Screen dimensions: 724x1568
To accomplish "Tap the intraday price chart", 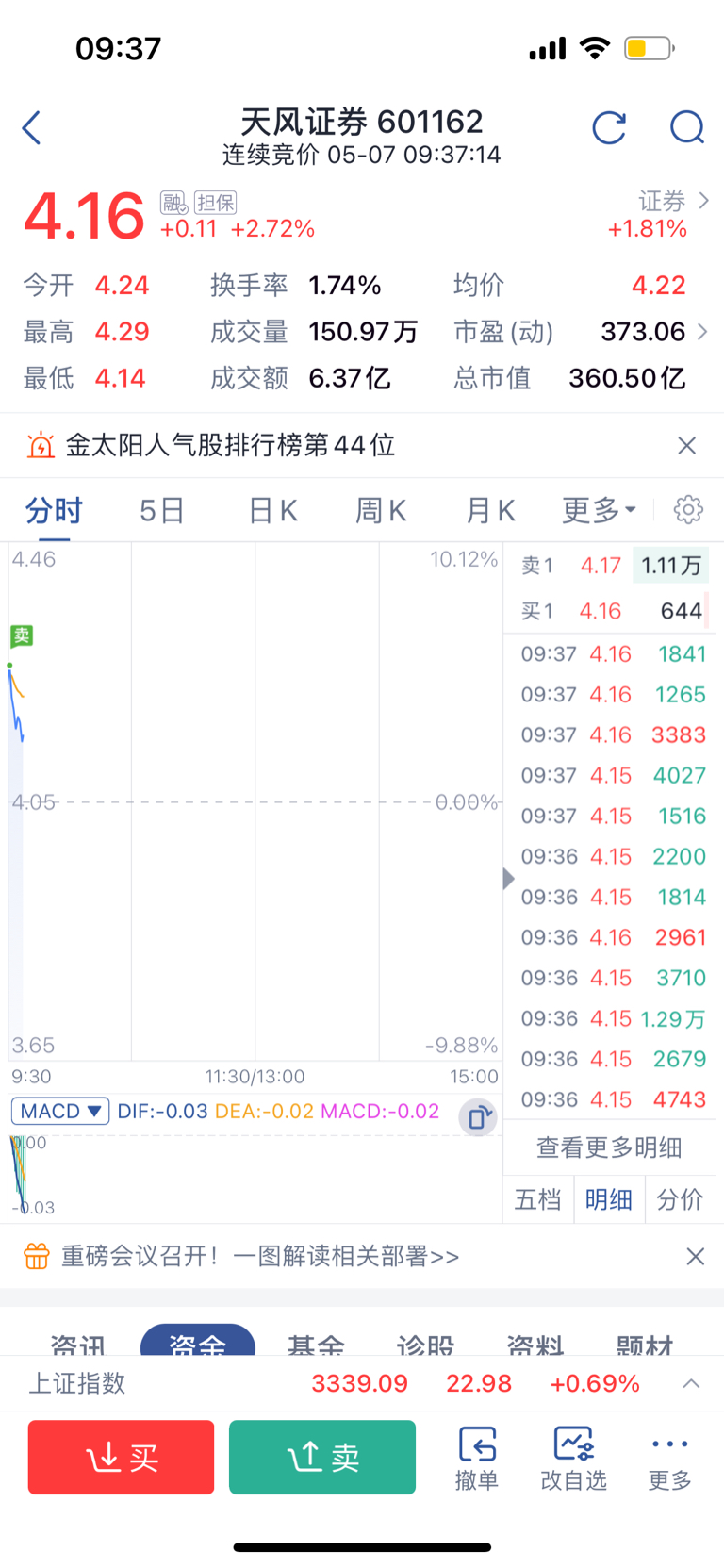I will click(255, 801).
